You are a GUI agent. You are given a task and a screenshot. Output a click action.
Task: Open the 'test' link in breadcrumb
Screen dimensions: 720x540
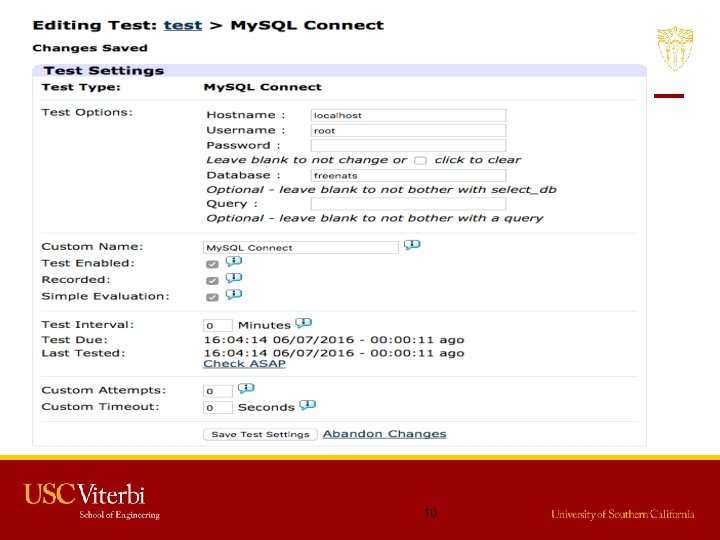pos(183,25)
